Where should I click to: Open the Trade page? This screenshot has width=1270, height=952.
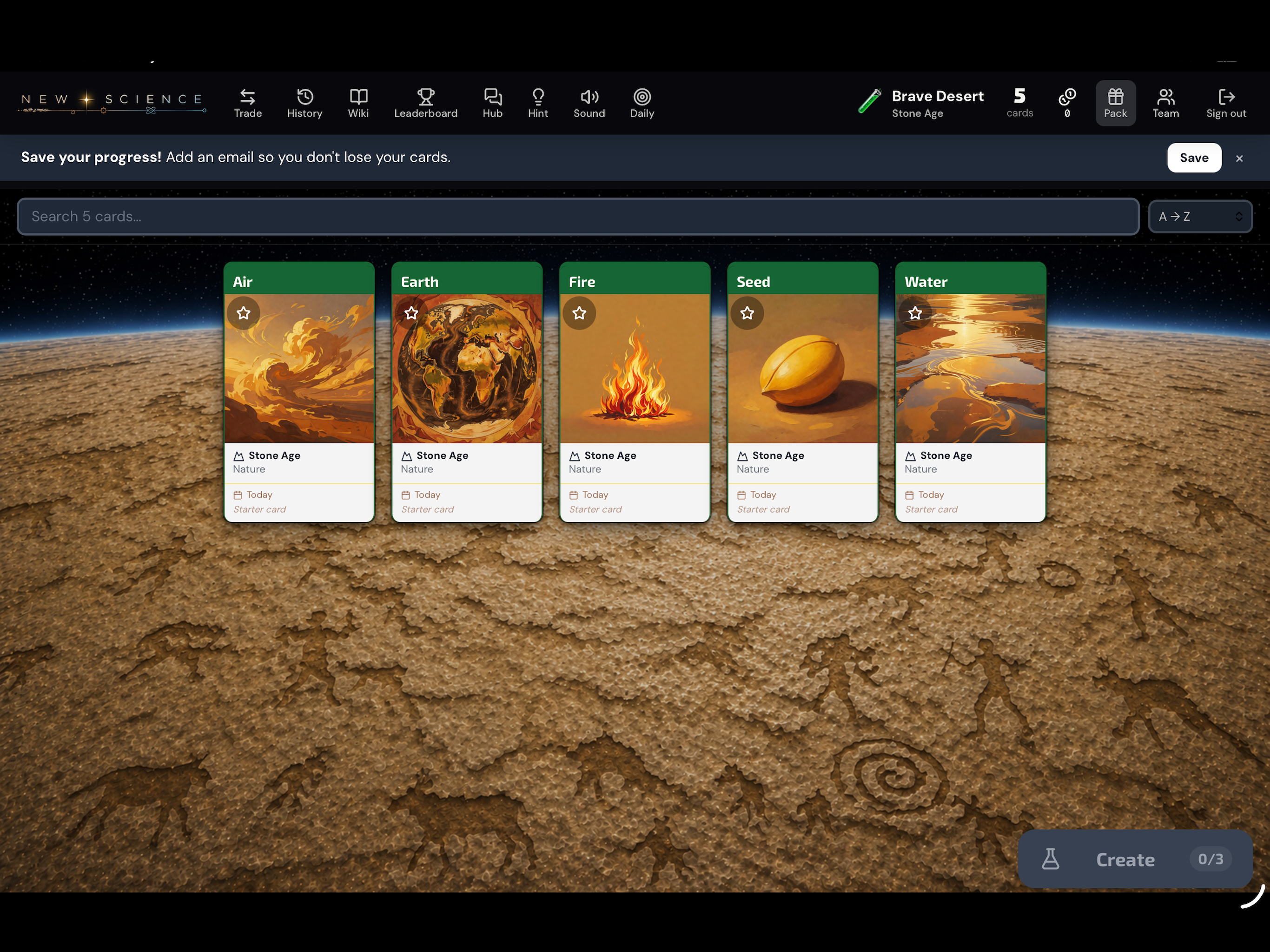(x=247, y=103)
